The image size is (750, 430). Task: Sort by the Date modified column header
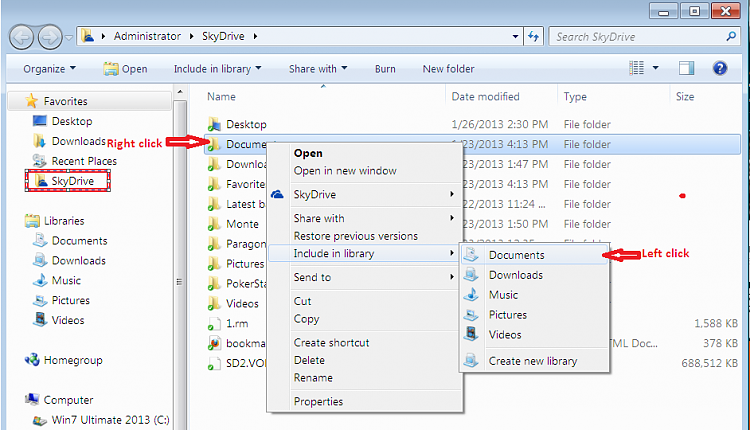tap(485, 97)
